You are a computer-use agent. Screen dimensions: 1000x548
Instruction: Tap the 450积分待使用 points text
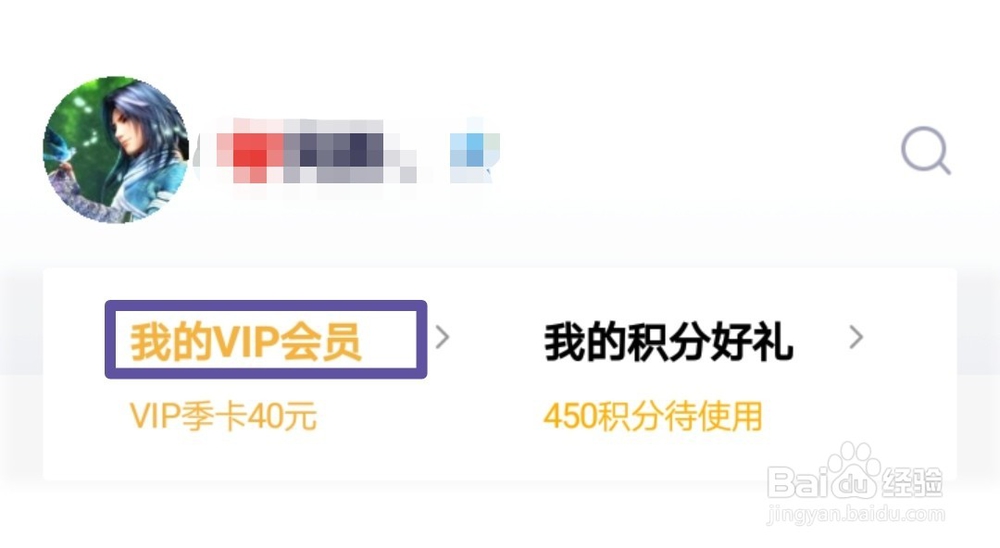coord(652,417)
